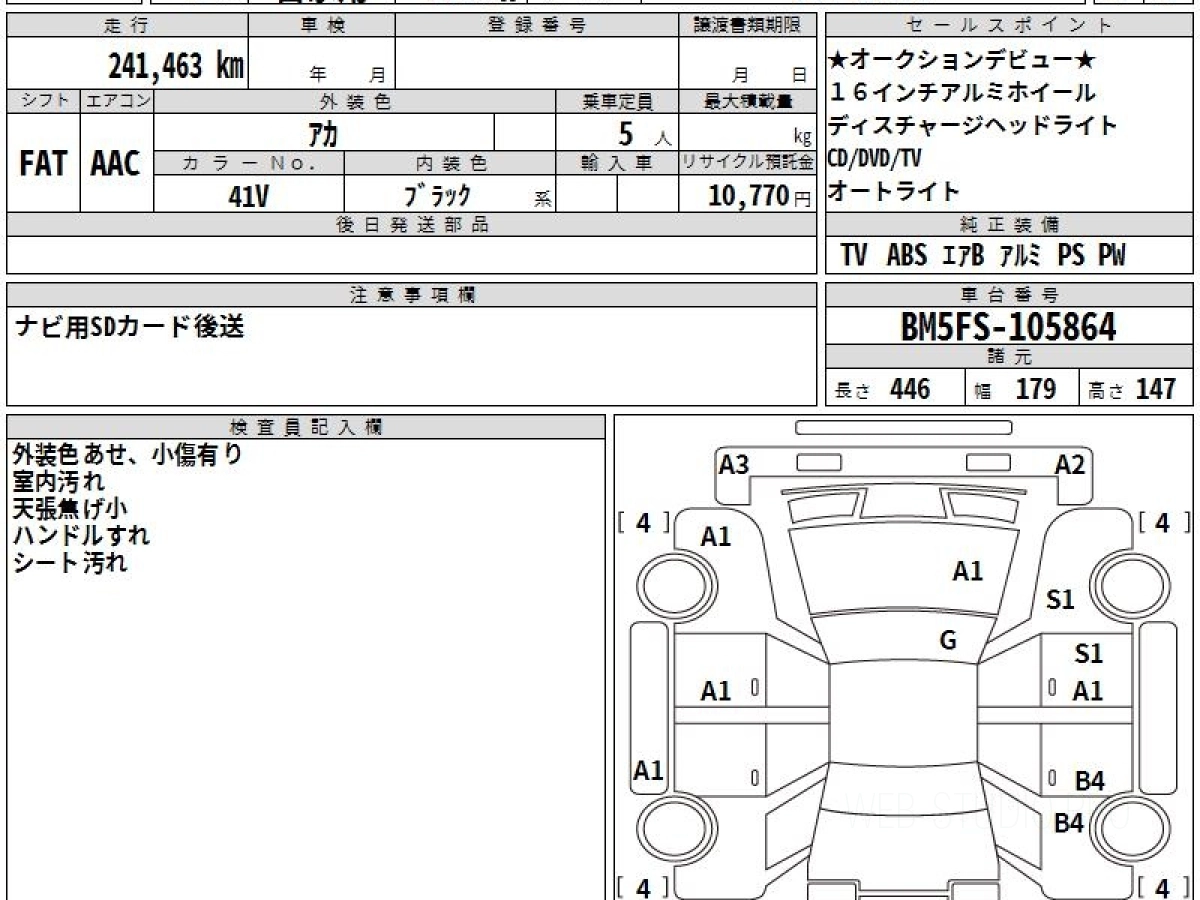Click the アカ exterior color value
The image size is (1200, 900).
pyautogui.click(x=324, y=132)
